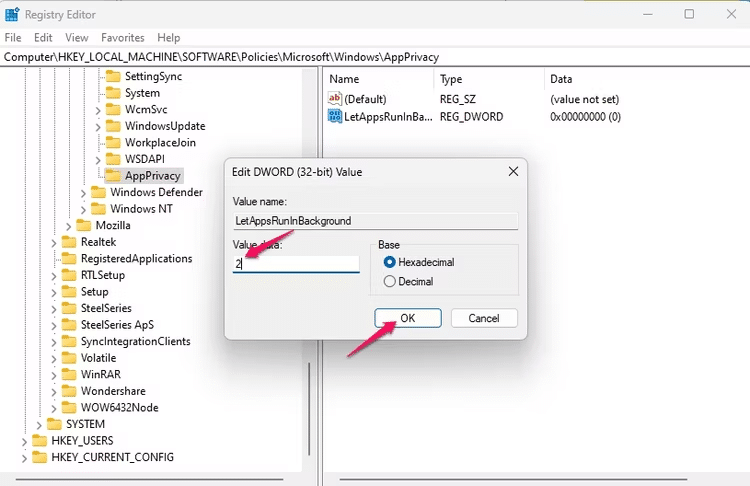Click the Value data input field
This screenshot has height=486, width=750.
click(x=296, y=264)
